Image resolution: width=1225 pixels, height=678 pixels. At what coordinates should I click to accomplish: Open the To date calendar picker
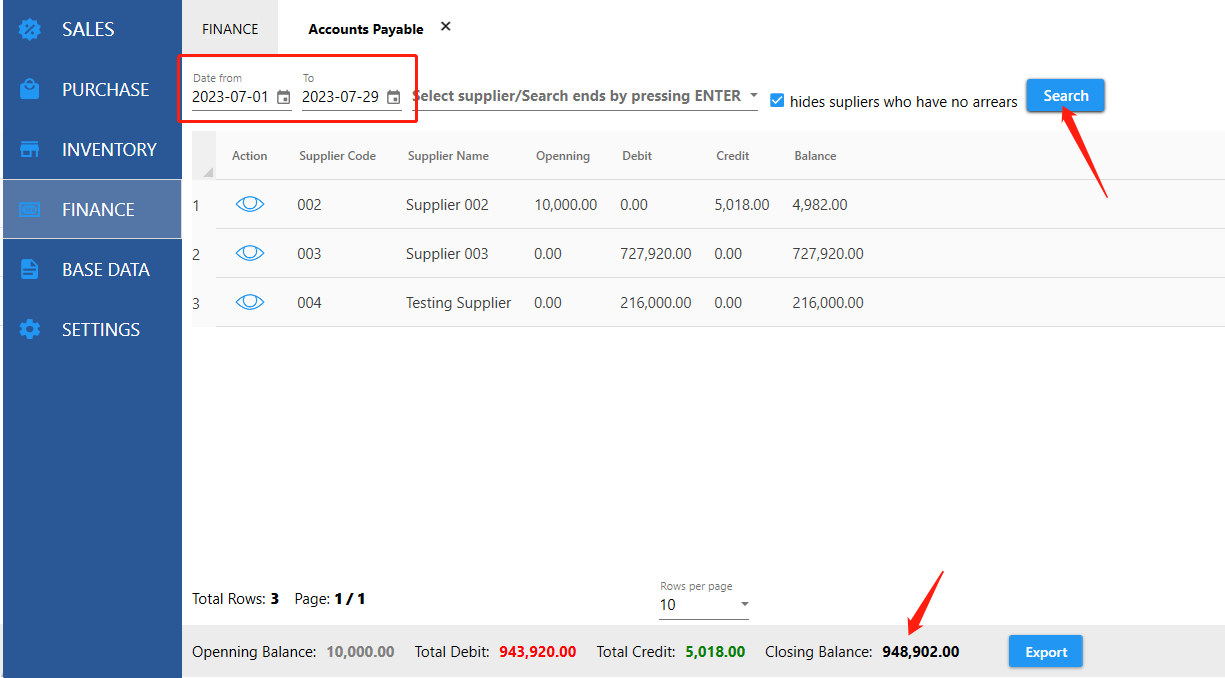click(394, 97)
